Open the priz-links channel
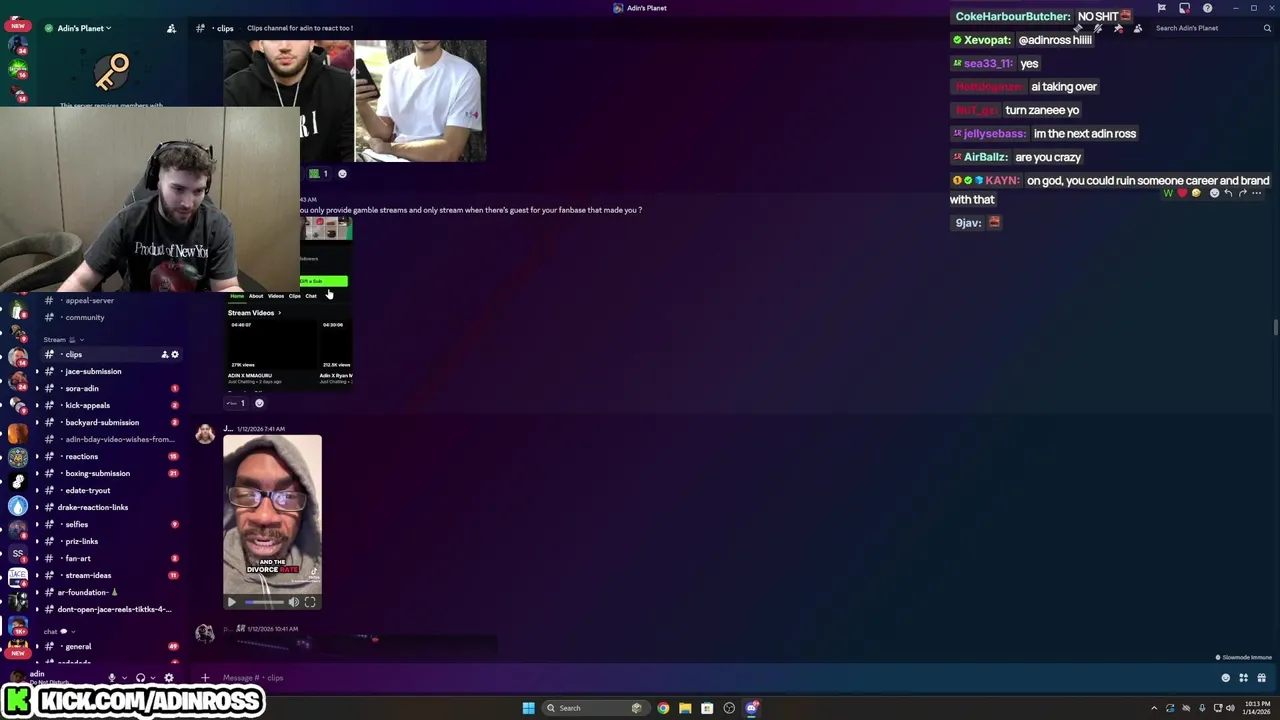 (x=82, y=541)
